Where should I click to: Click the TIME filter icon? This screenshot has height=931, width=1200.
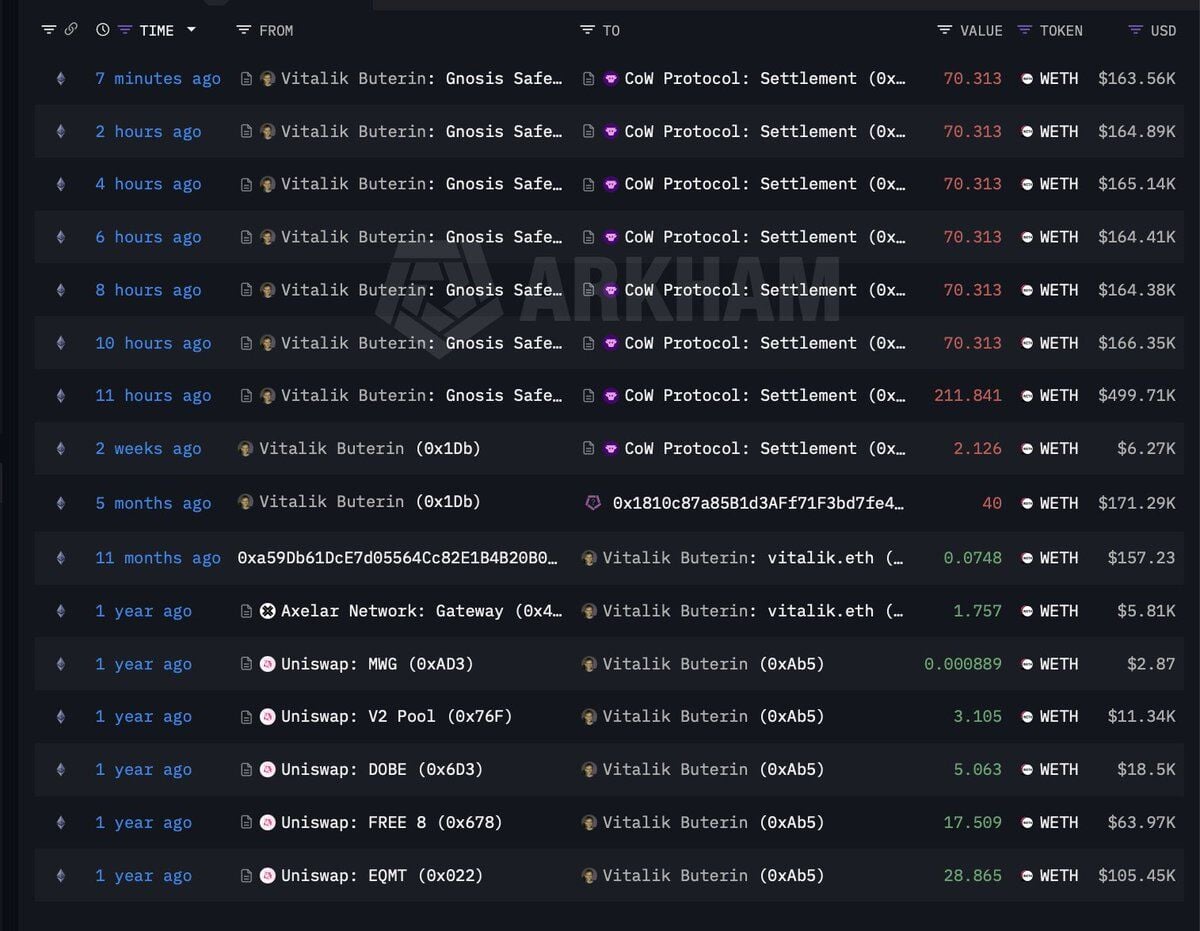coord(124,30)
